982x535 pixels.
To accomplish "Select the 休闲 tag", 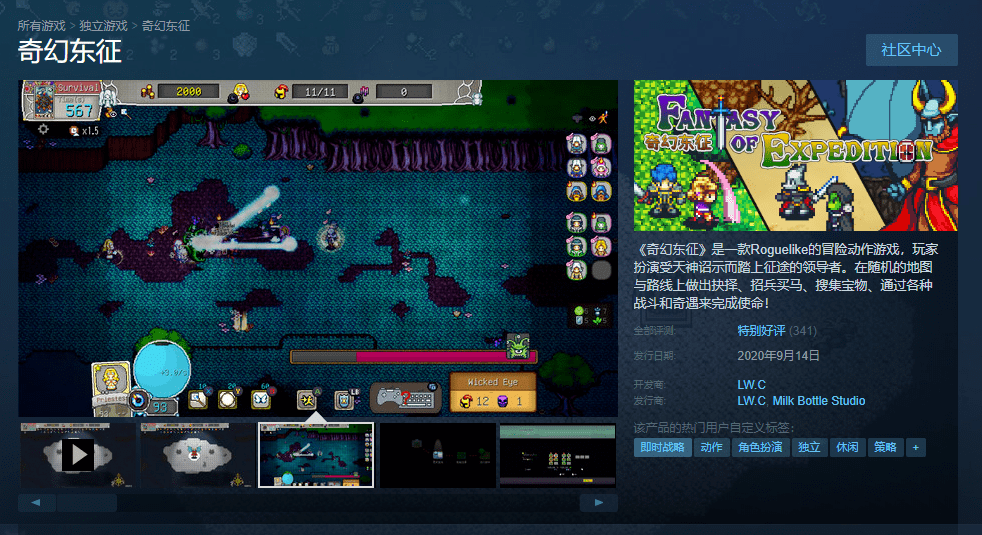I will click(x=847, y=447).
